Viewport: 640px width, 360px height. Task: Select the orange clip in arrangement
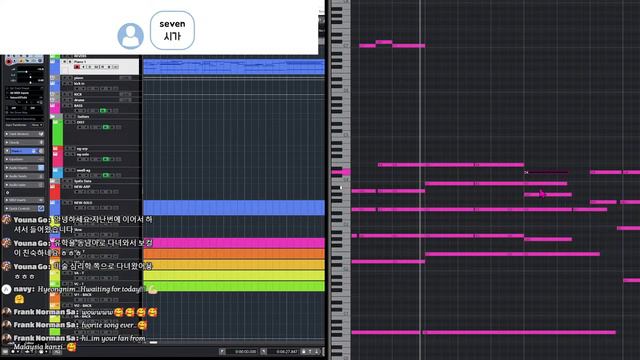pos(234,254)
